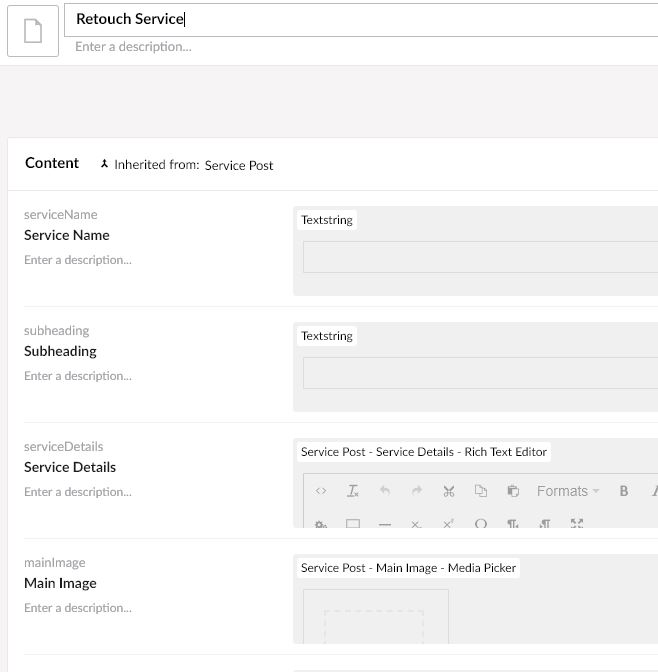The image size is (658, 672).
Task: Open the Textstring editor for Subheading
Action: click(x=327, y=336)
